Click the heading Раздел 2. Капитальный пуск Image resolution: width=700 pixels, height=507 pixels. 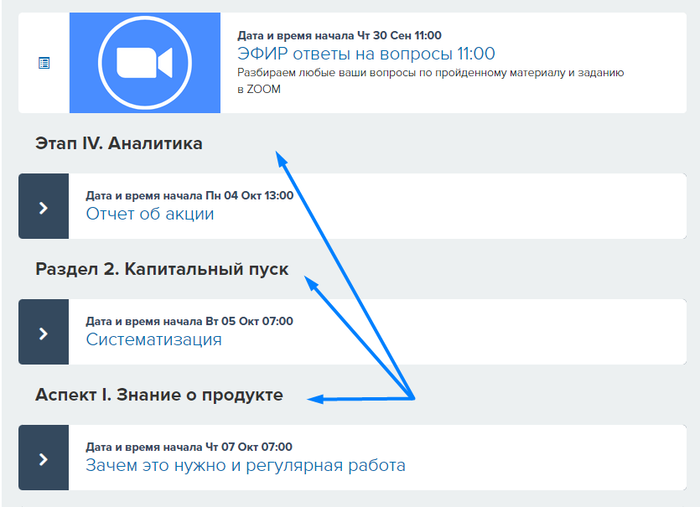click(162, 269)
